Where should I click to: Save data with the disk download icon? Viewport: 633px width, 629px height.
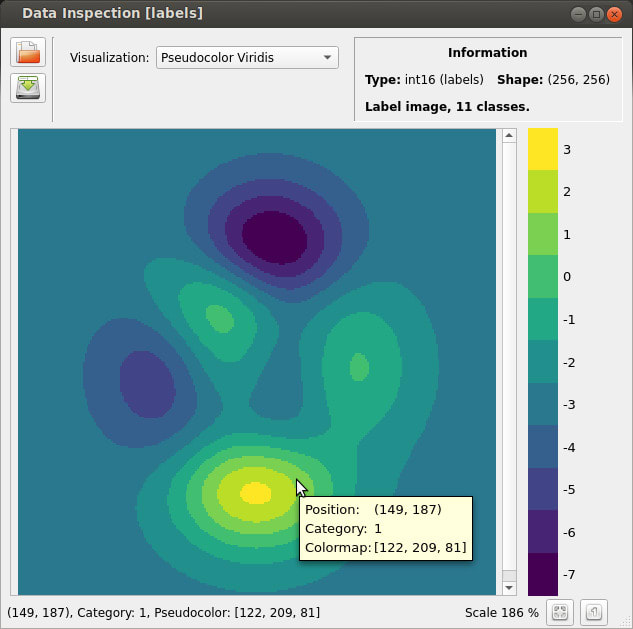(x=28, y=88)
